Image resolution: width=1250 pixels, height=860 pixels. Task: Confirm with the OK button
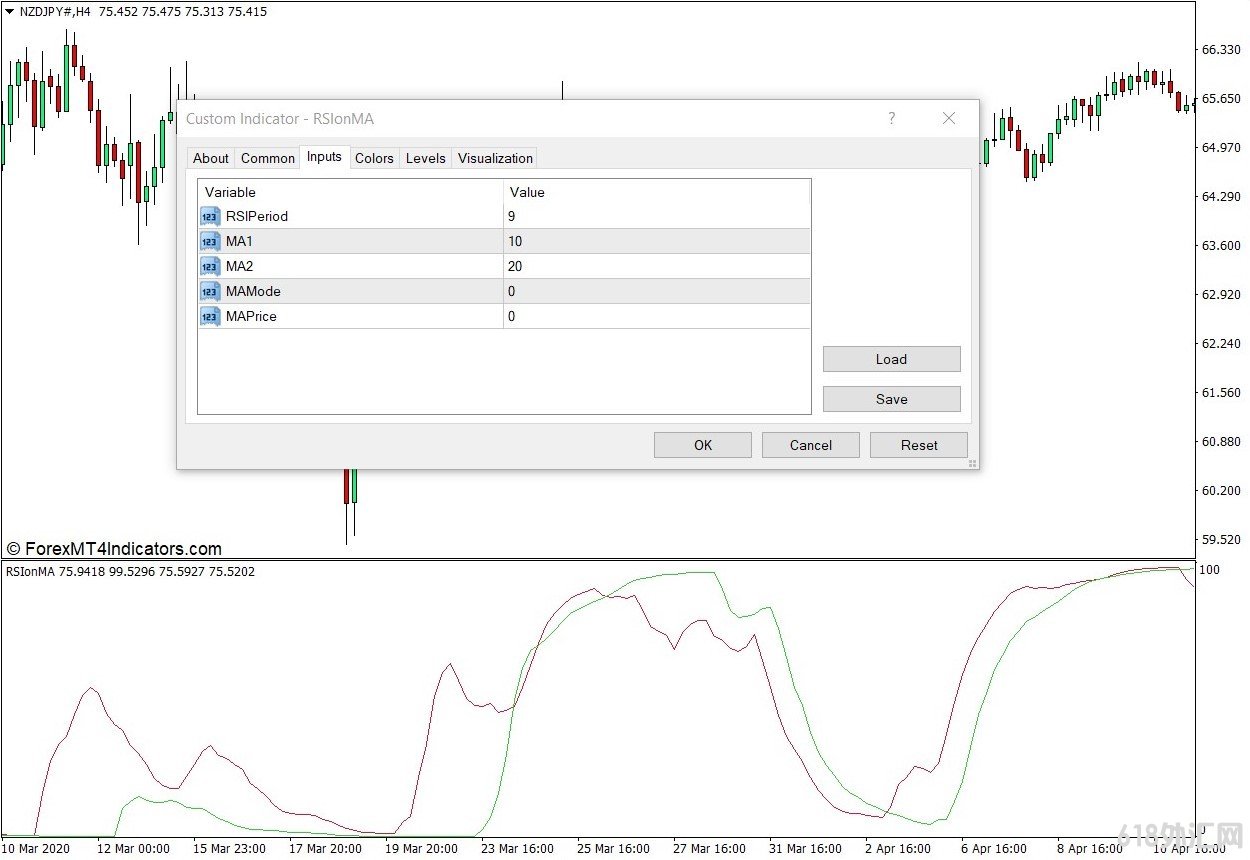click(x=703, y=445)
